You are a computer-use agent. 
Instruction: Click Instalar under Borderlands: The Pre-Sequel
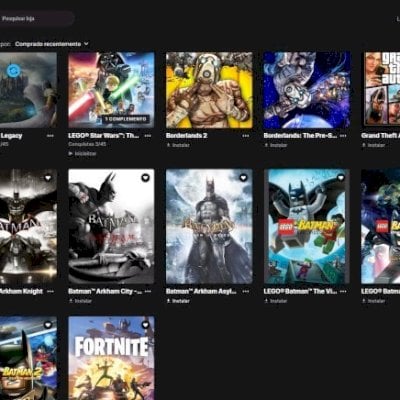tap(276, 145)
